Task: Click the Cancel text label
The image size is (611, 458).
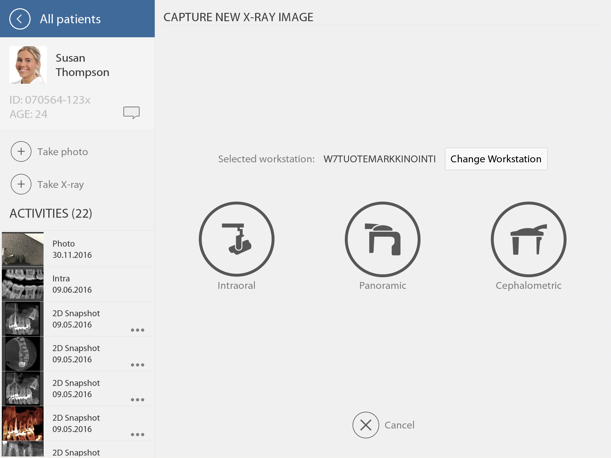Action: coord(399,425)
